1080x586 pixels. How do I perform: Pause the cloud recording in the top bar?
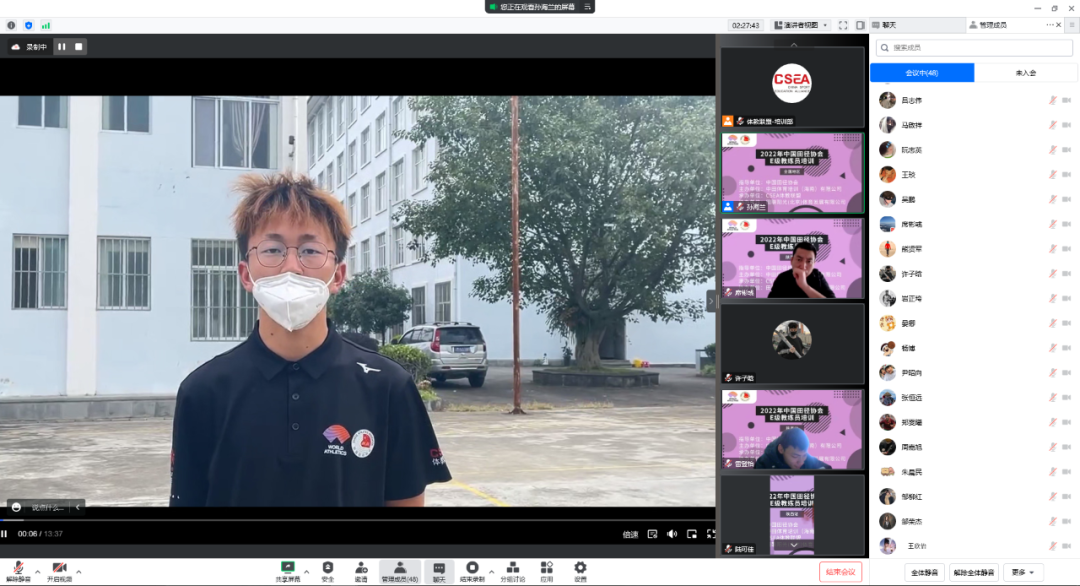click(x=61, y=46)
